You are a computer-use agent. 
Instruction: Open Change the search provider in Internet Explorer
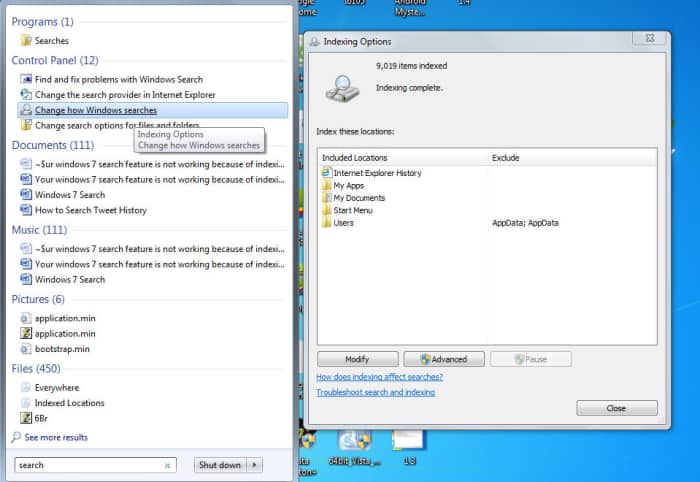click(x=125, y=95)
